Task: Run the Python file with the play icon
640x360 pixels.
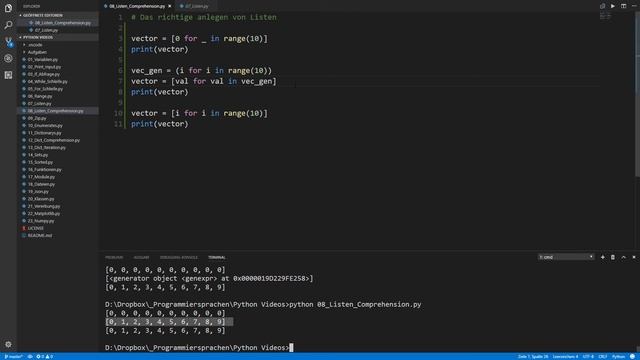Action: (x=613, y=6)
